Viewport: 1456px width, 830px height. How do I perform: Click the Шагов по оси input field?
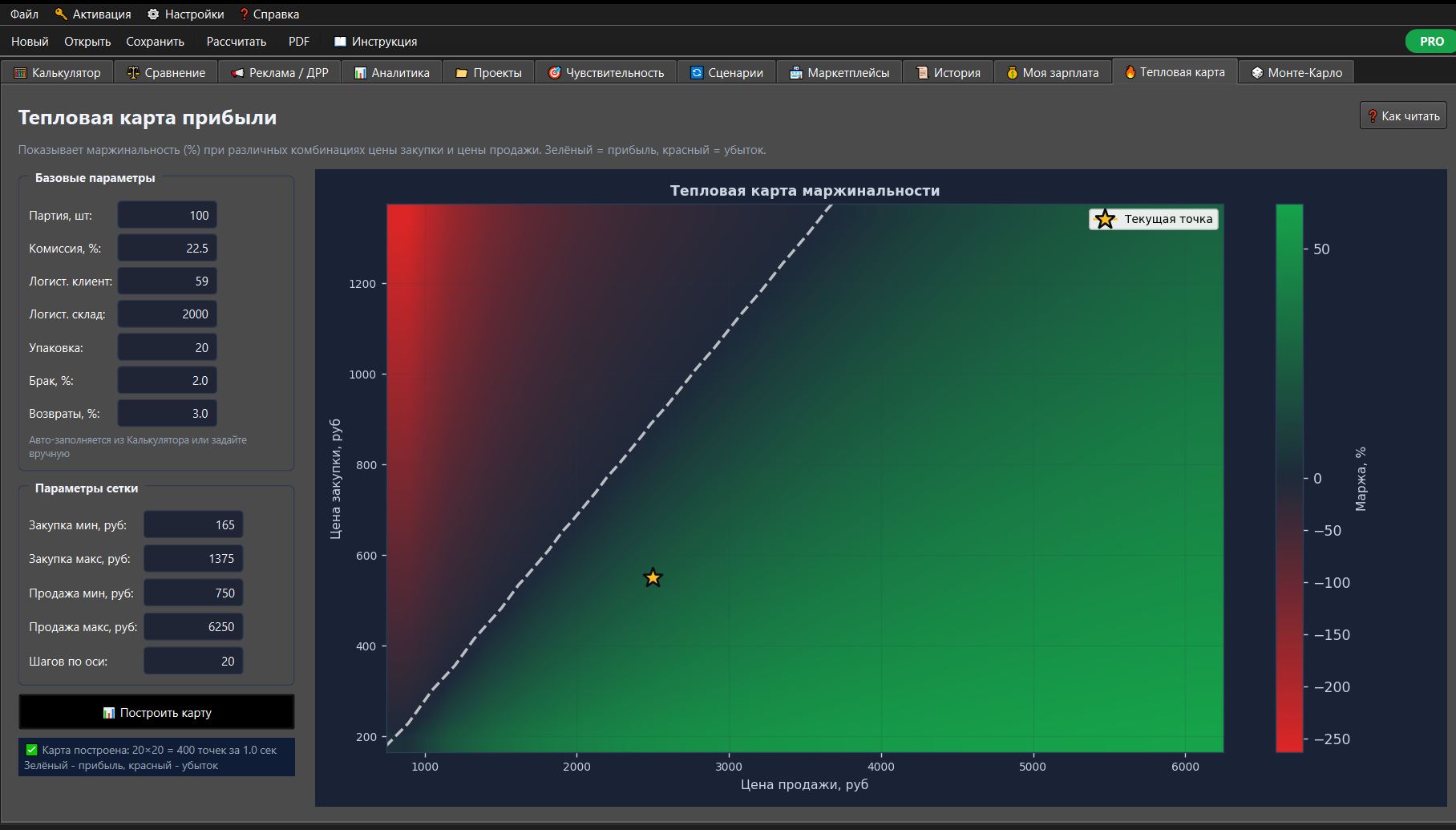(x=193, y=661)
